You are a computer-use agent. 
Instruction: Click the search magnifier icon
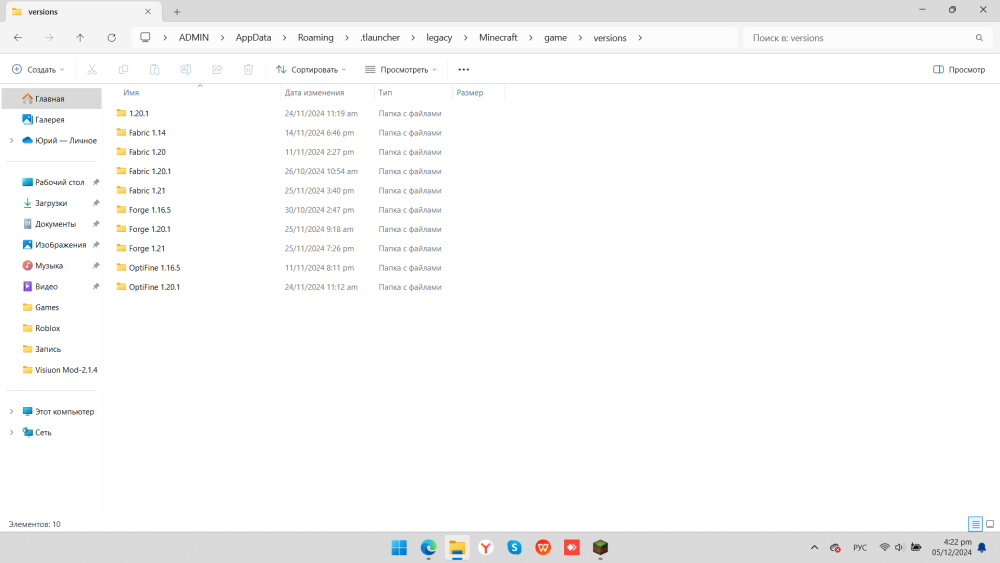click(x=979, y=38)
